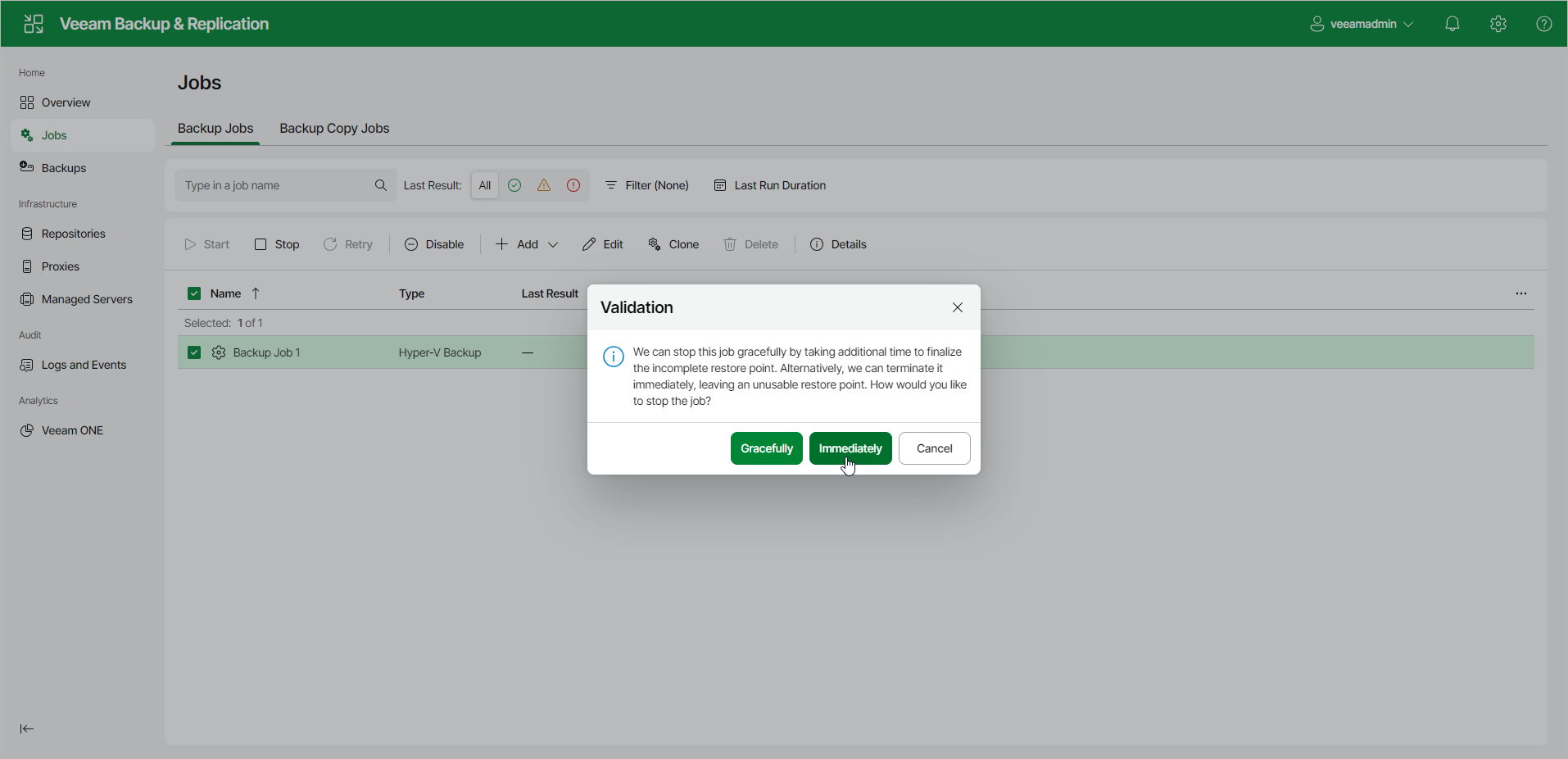This screenshot has width=1568, height=759.
Task: Open the column options ellipsis menu
Action: (x=1521, y=293)
